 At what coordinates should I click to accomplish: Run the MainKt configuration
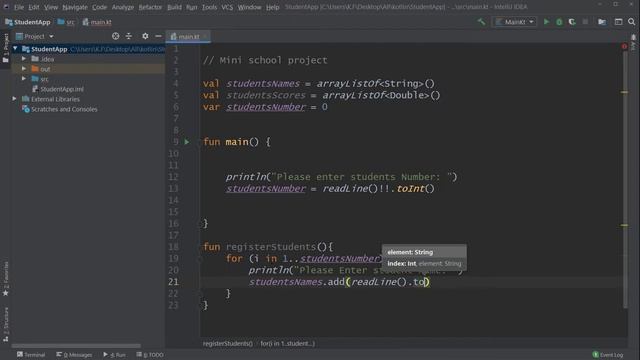pyautogui.click(x=546, y=22)
